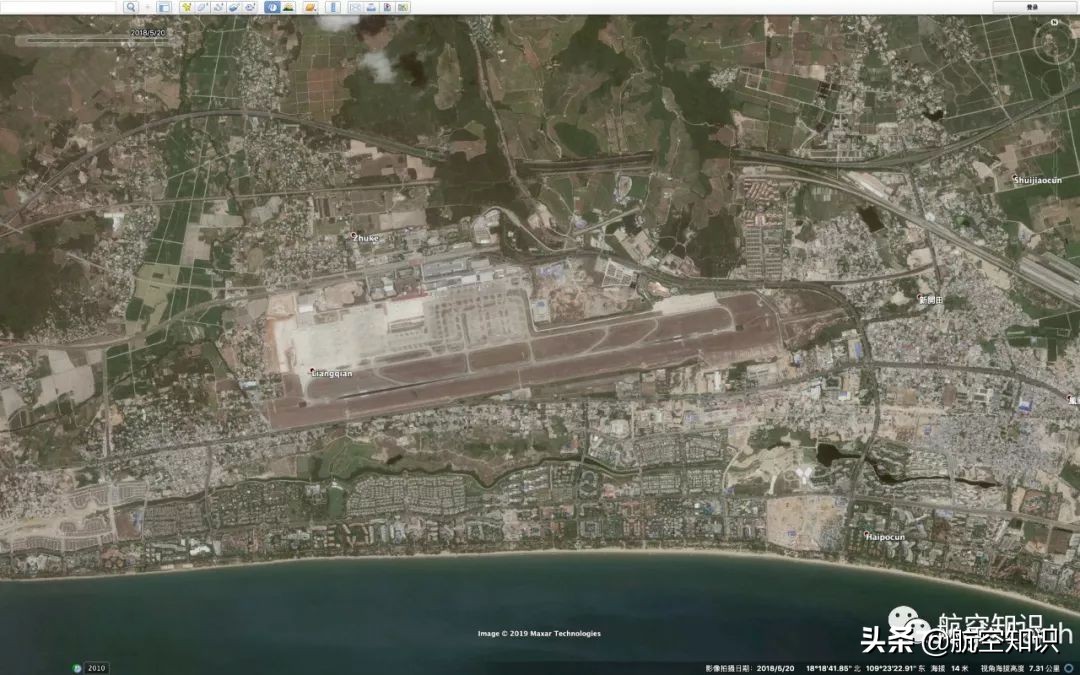Screen dimensions: 1080x675
Task: Click the print icon in toolbar
Action: (371, 7)
